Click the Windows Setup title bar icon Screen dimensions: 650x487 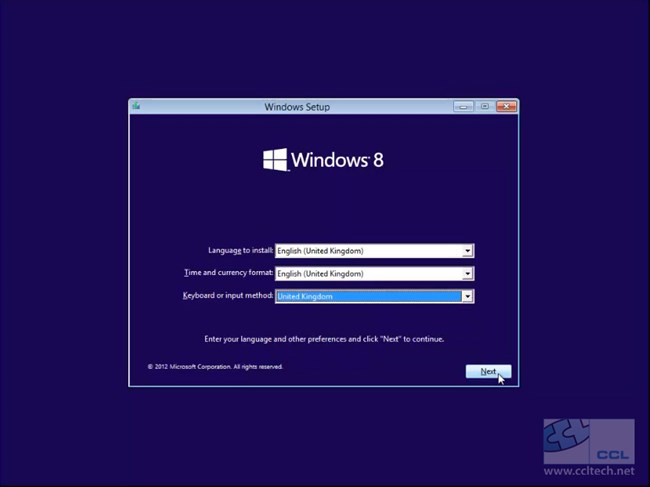[136, 106]
